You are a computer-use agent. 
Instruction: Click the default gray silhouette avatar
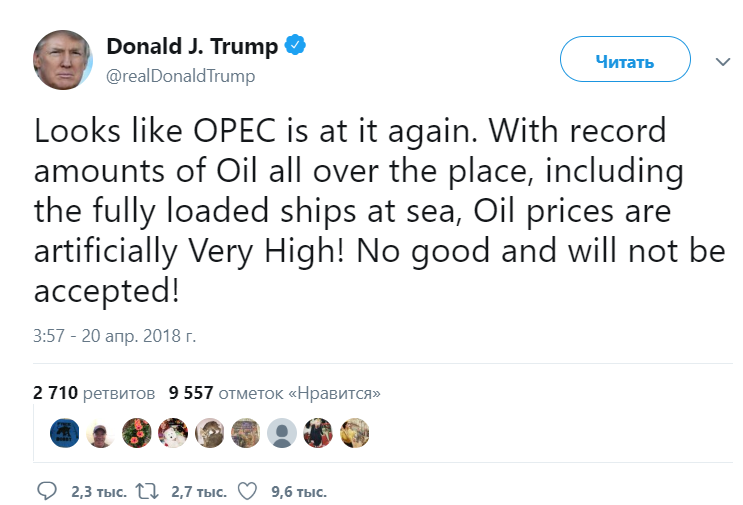(x=282, y=433)
